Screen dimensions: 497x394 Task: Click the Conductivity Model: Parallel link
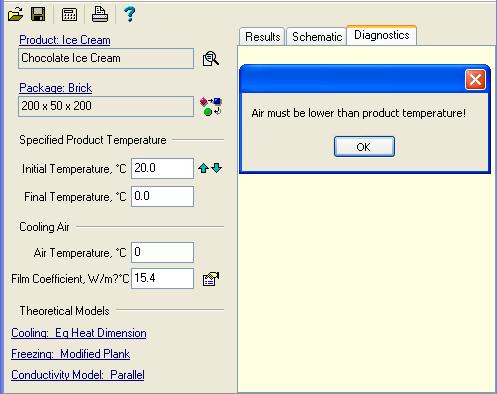tap(78, 375)
